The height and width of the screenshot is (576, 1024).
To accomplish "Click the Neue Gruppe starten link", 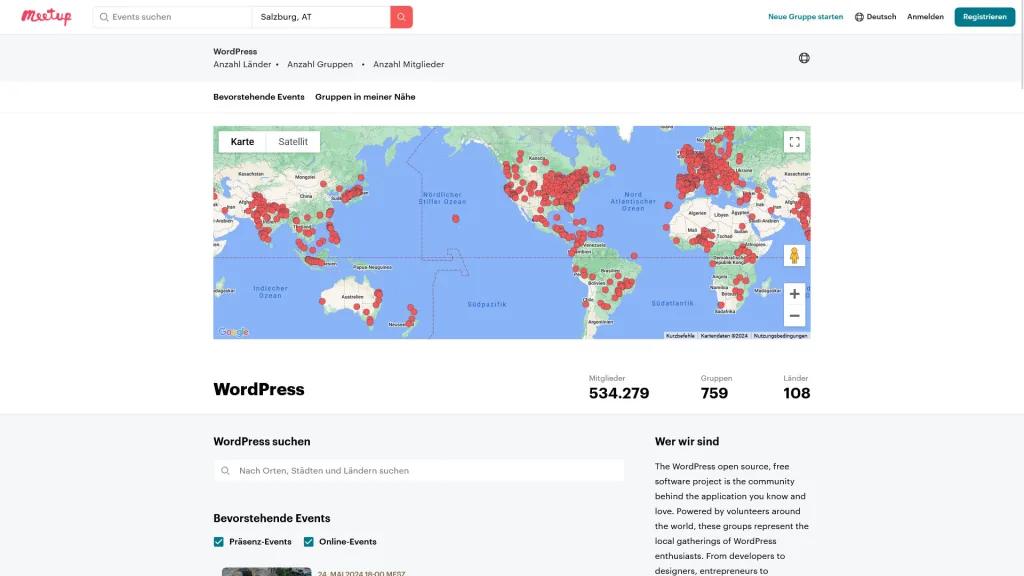I will 805,17.
